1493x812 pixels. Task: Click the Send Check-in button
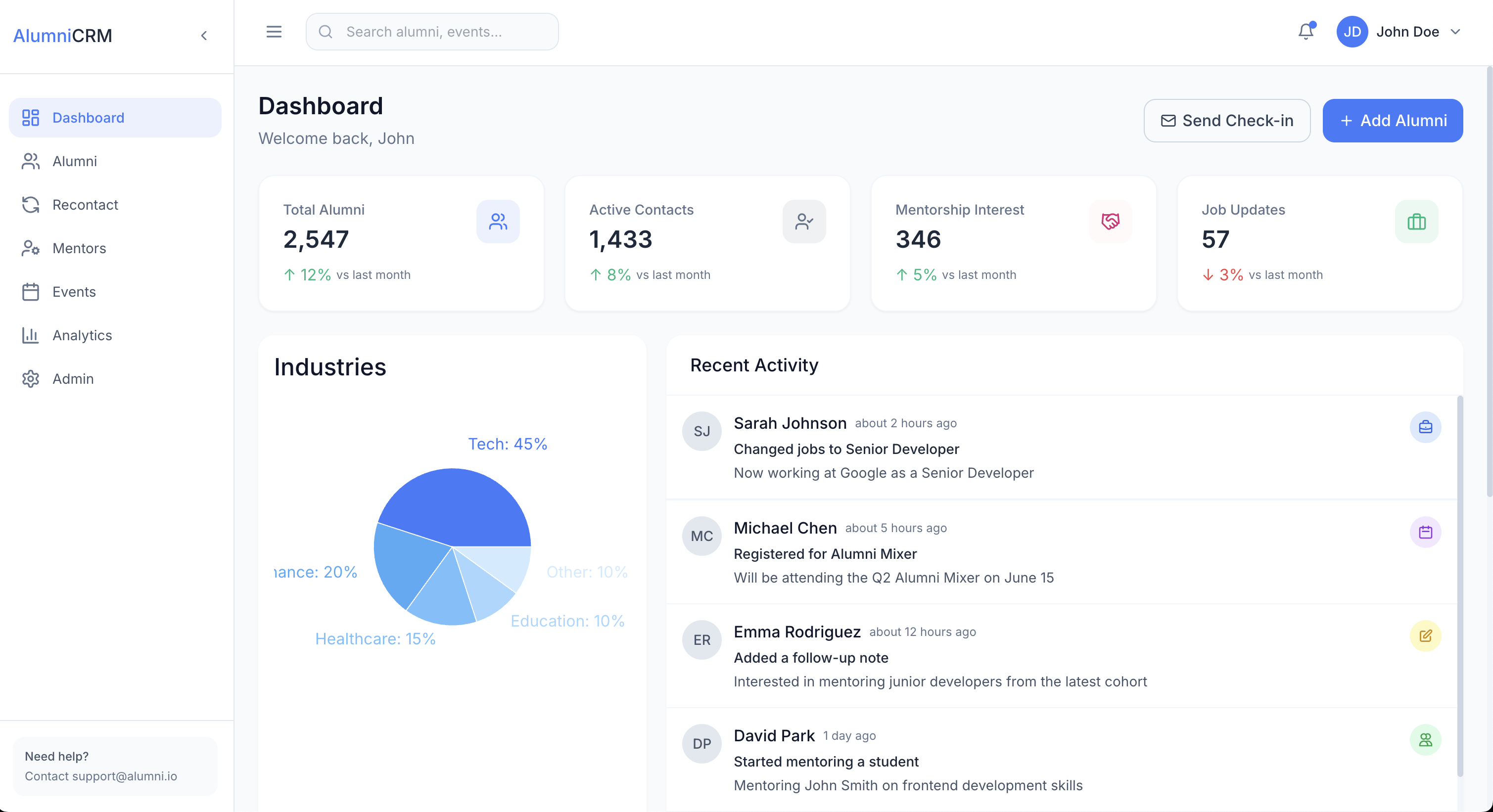[x=1227, y=121]
